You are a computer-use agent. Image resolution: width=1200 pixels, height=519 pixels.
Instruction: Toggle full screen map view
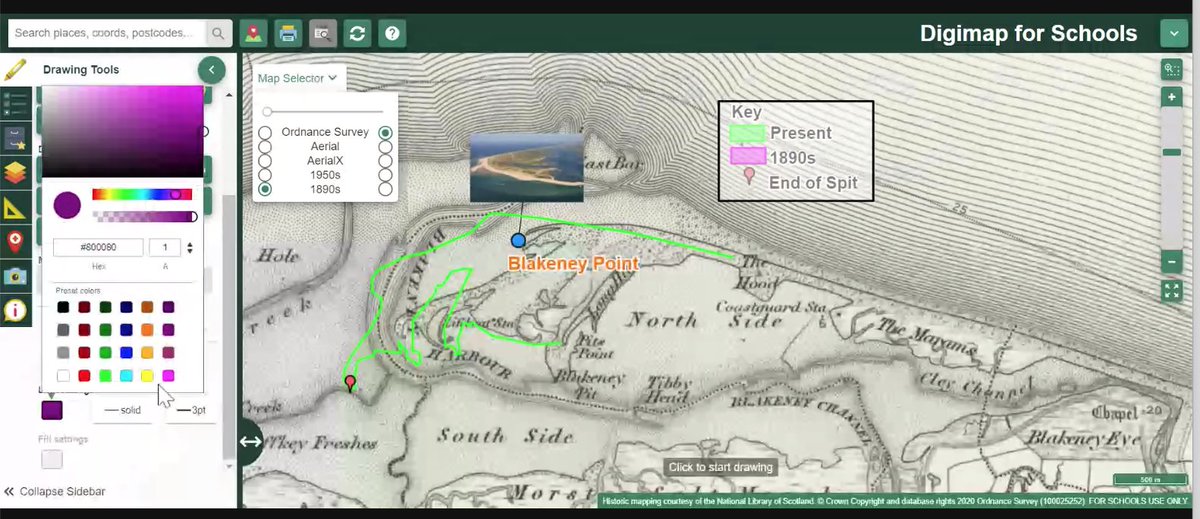point(1171,291)
